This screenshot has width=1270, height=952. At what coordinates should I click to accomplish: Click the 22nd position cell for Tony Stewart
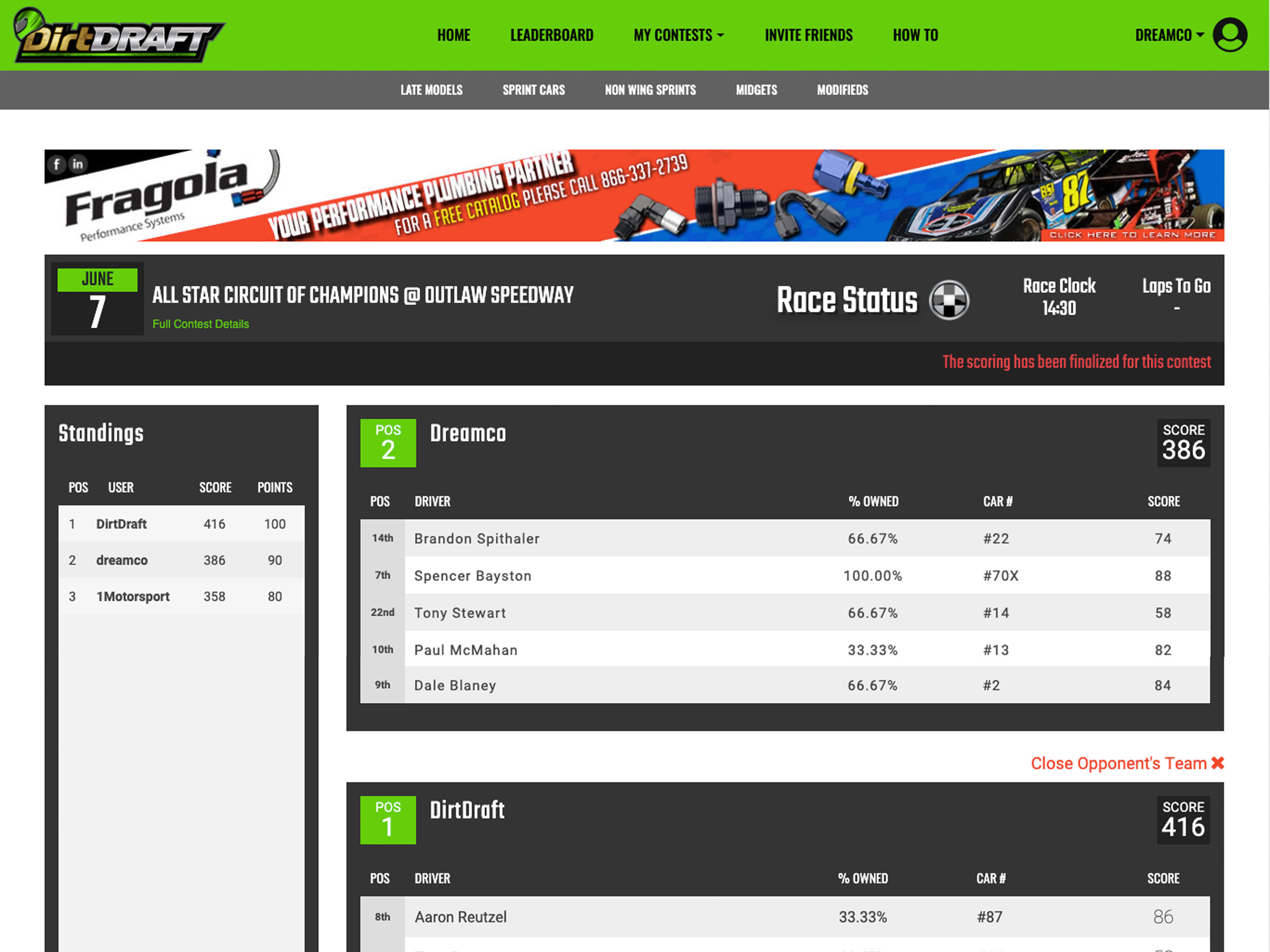click(383, 612)
